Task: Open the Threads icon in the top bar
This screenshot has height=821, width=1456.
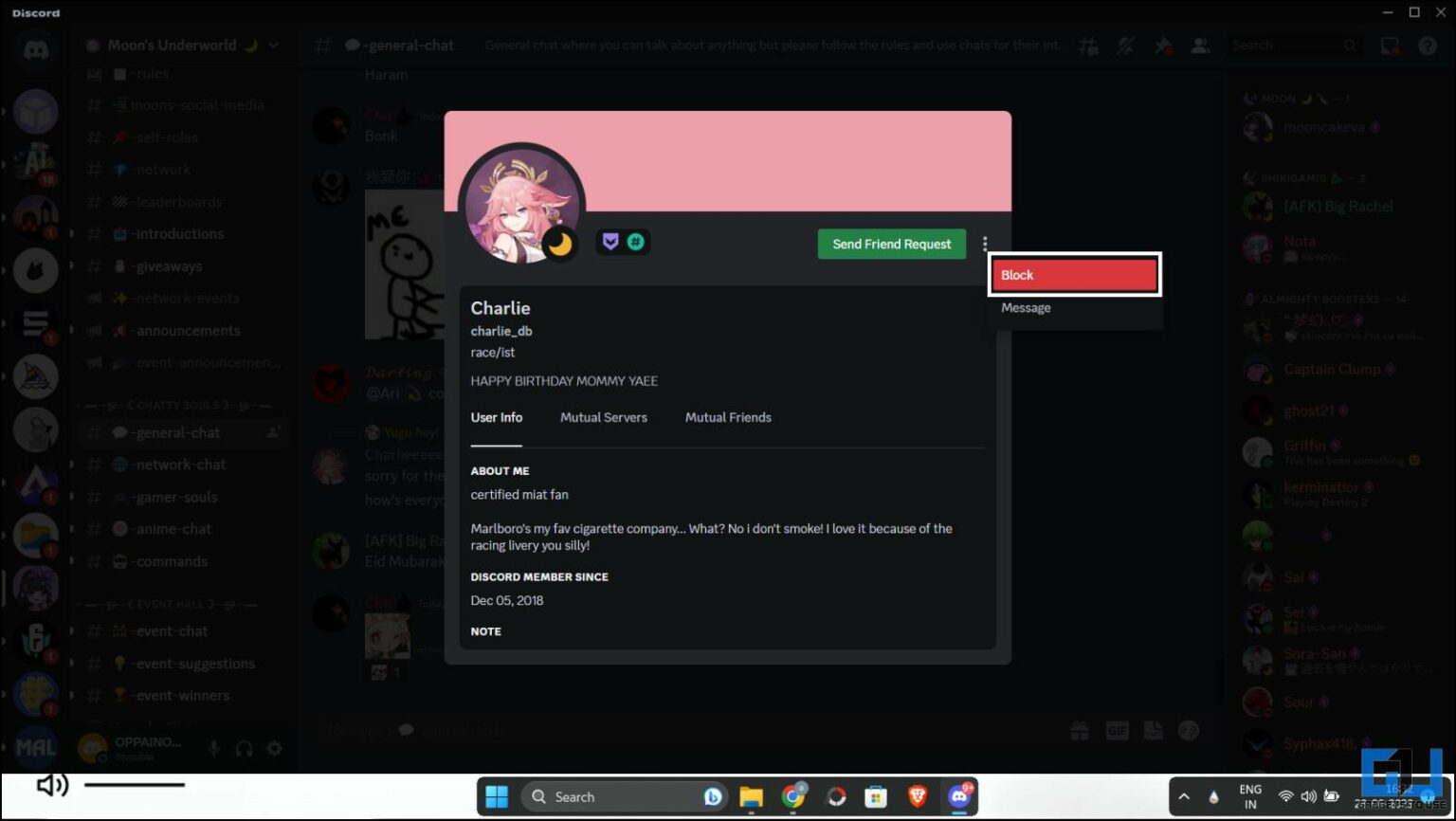Action: point(1088,45)
